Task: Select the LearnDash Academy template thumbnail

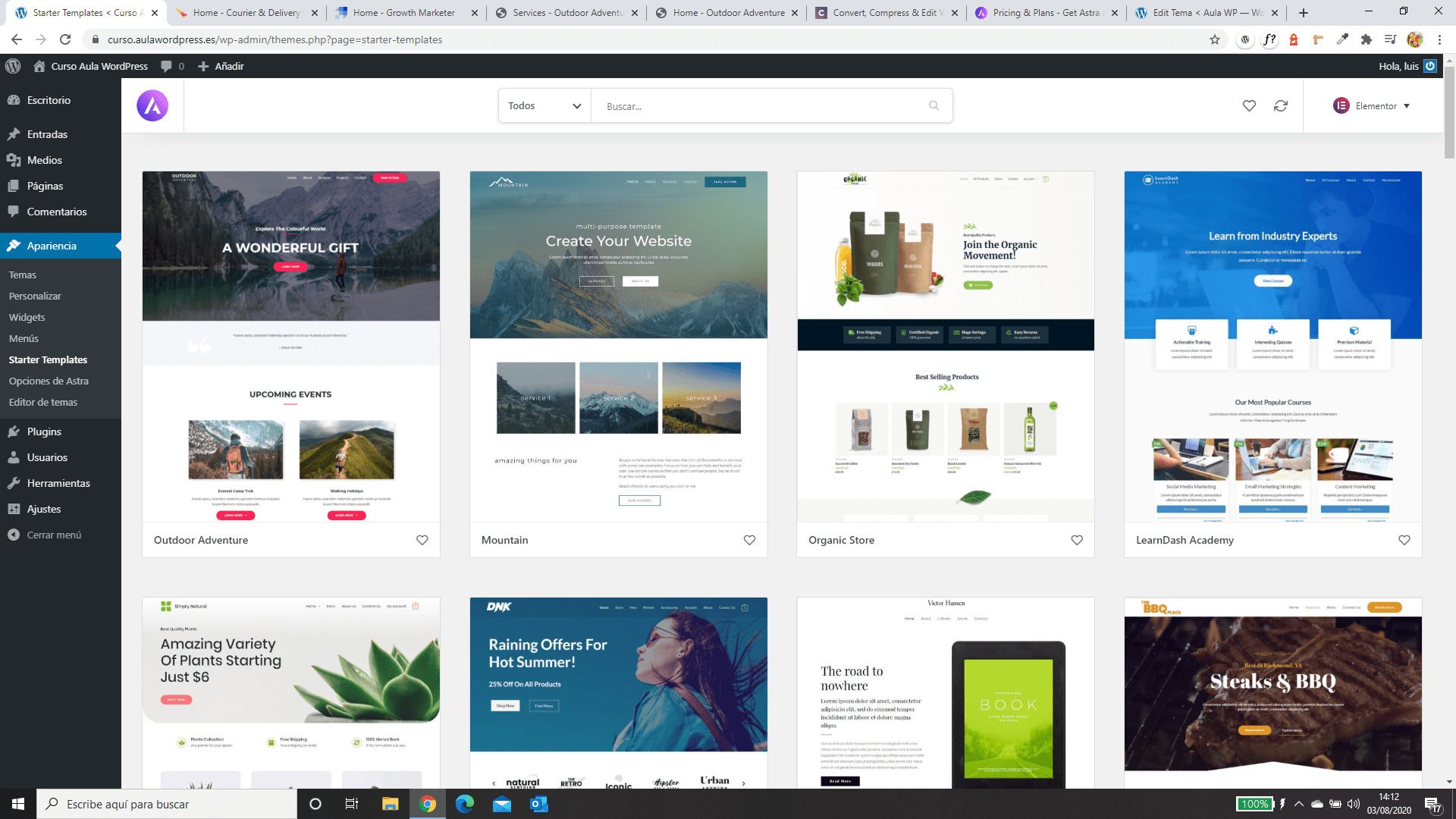Action: point(1273,347)
